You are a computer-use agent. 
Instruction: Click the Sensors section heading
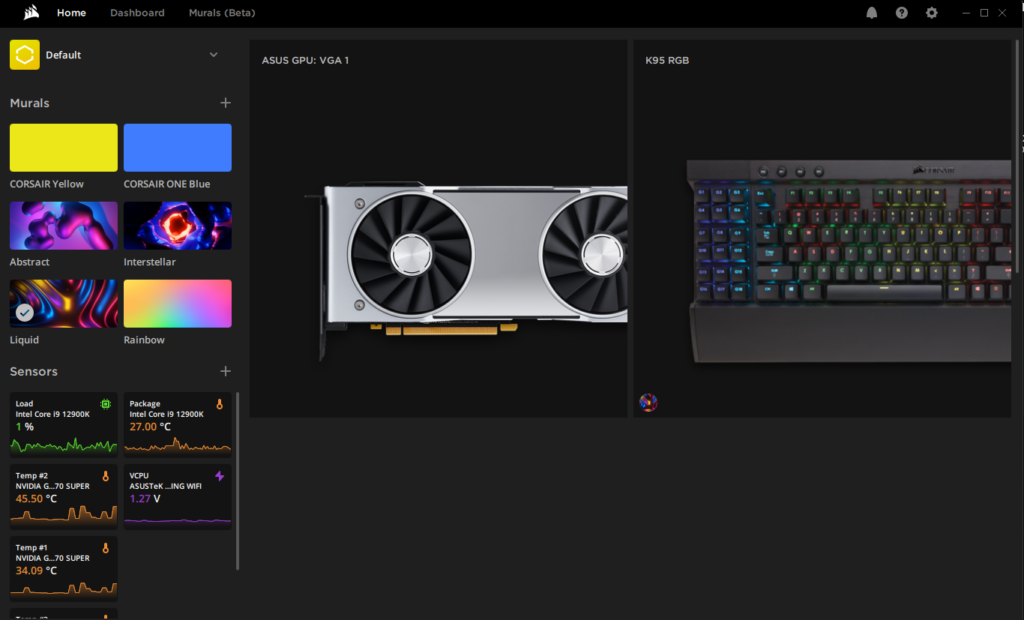tap(33, 371)
